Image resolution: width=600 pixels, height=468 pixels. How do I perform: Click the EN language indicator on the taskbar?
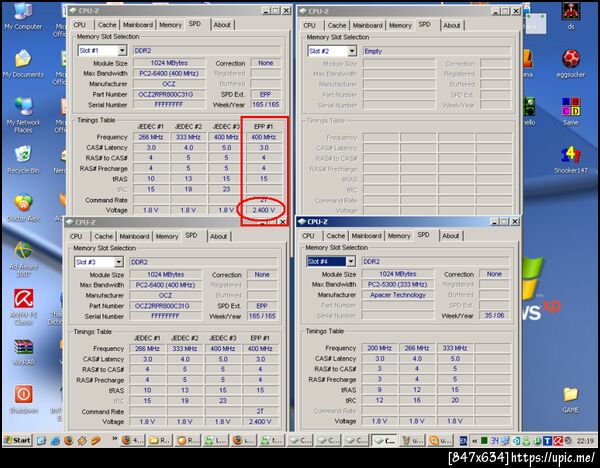463,441
